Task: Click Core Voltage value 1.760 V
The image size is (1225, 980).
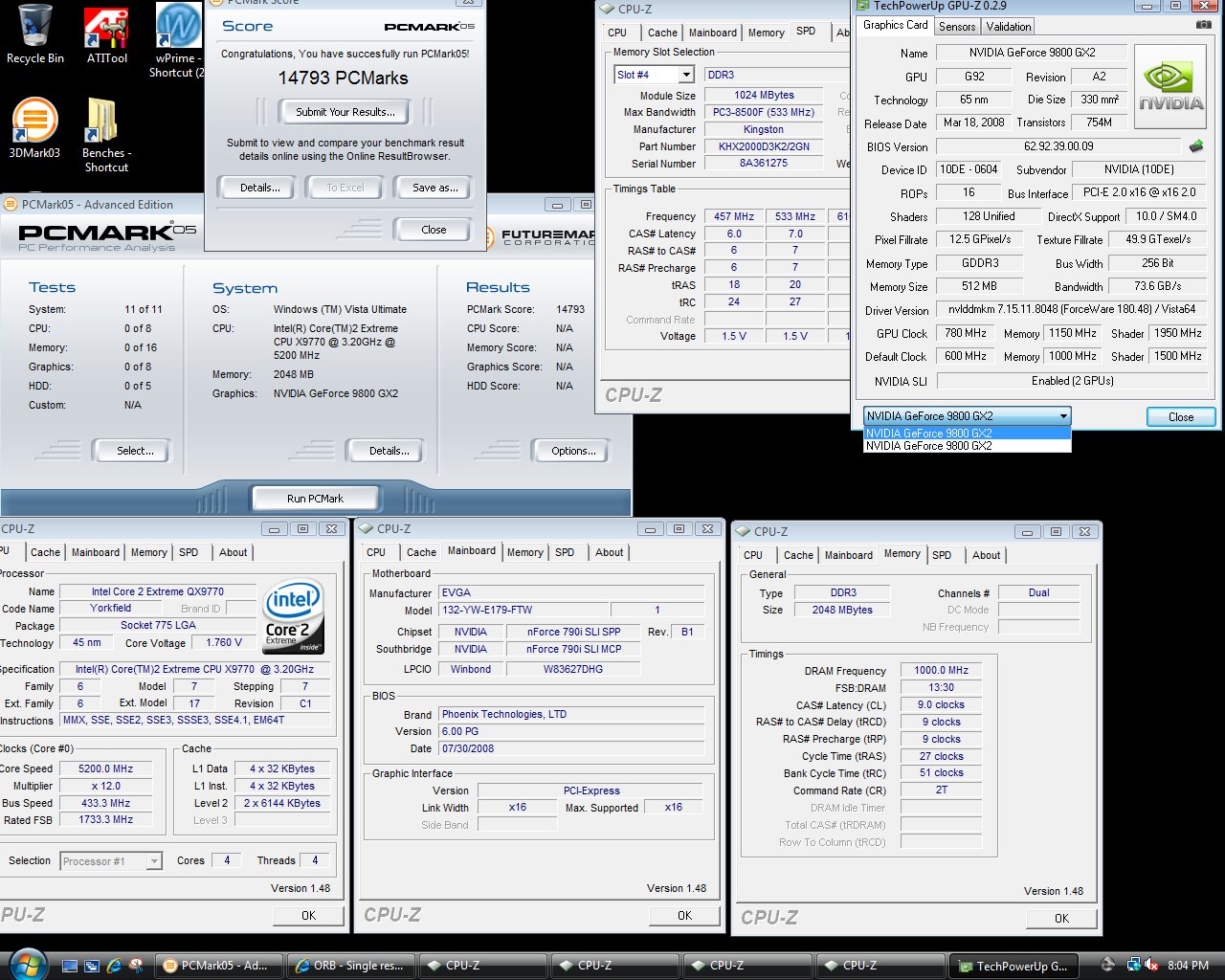Action: click(224, 643)
